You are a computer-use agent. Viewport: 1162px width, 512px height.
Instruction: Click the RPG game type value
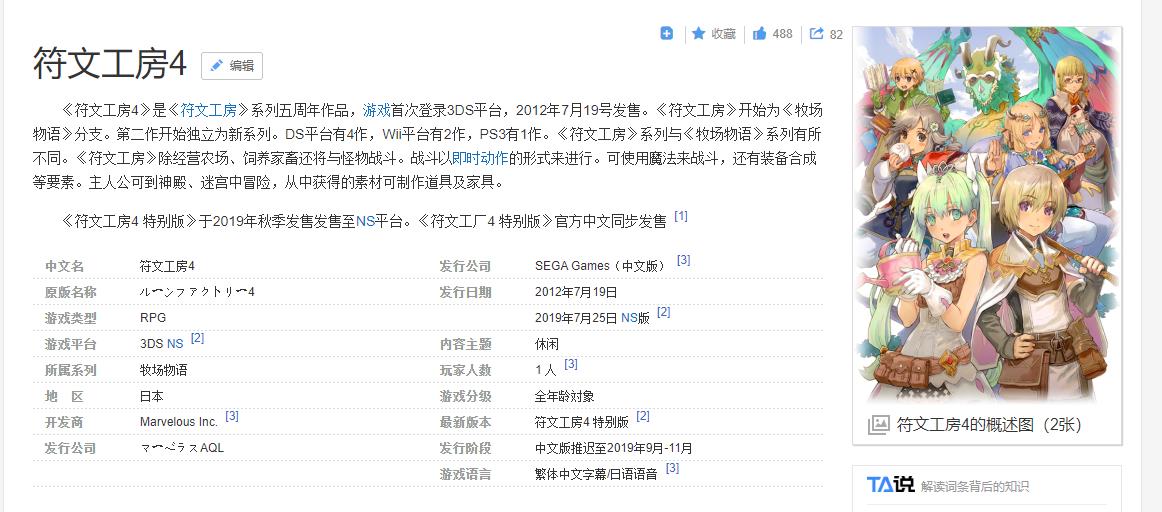(153, 319)
